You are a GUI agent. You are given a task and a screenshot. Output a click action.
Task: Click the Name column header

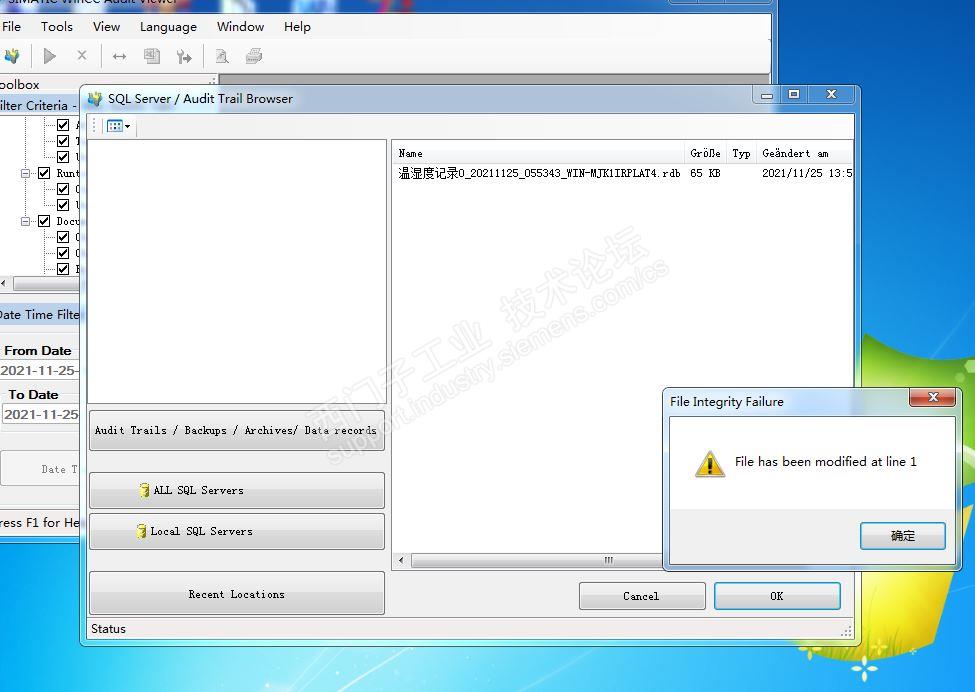(x=538, y=153)
